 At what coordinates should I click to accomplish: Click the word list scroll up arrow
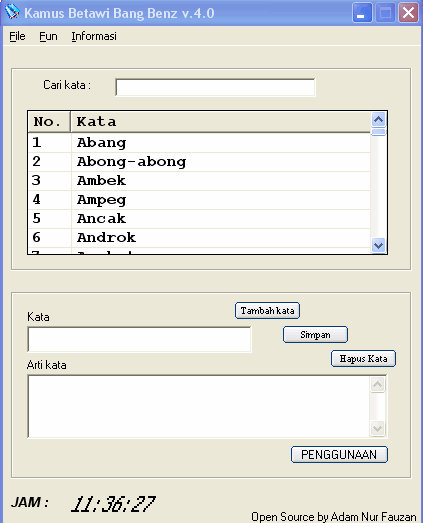click(378, 119)
